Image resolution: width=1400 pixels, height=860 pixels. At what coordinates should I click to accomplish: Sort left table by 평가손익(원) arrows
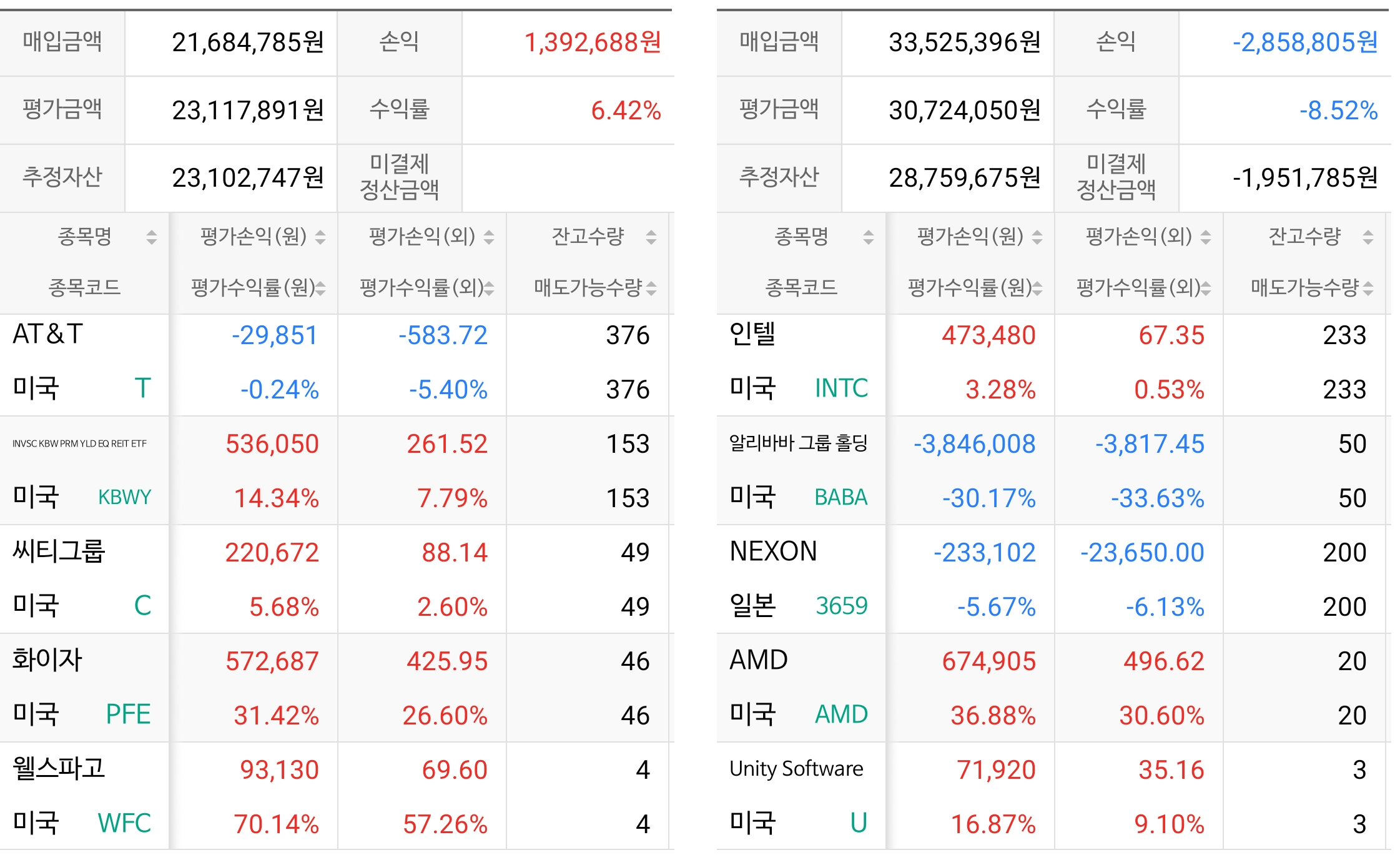tap(320, 237)
